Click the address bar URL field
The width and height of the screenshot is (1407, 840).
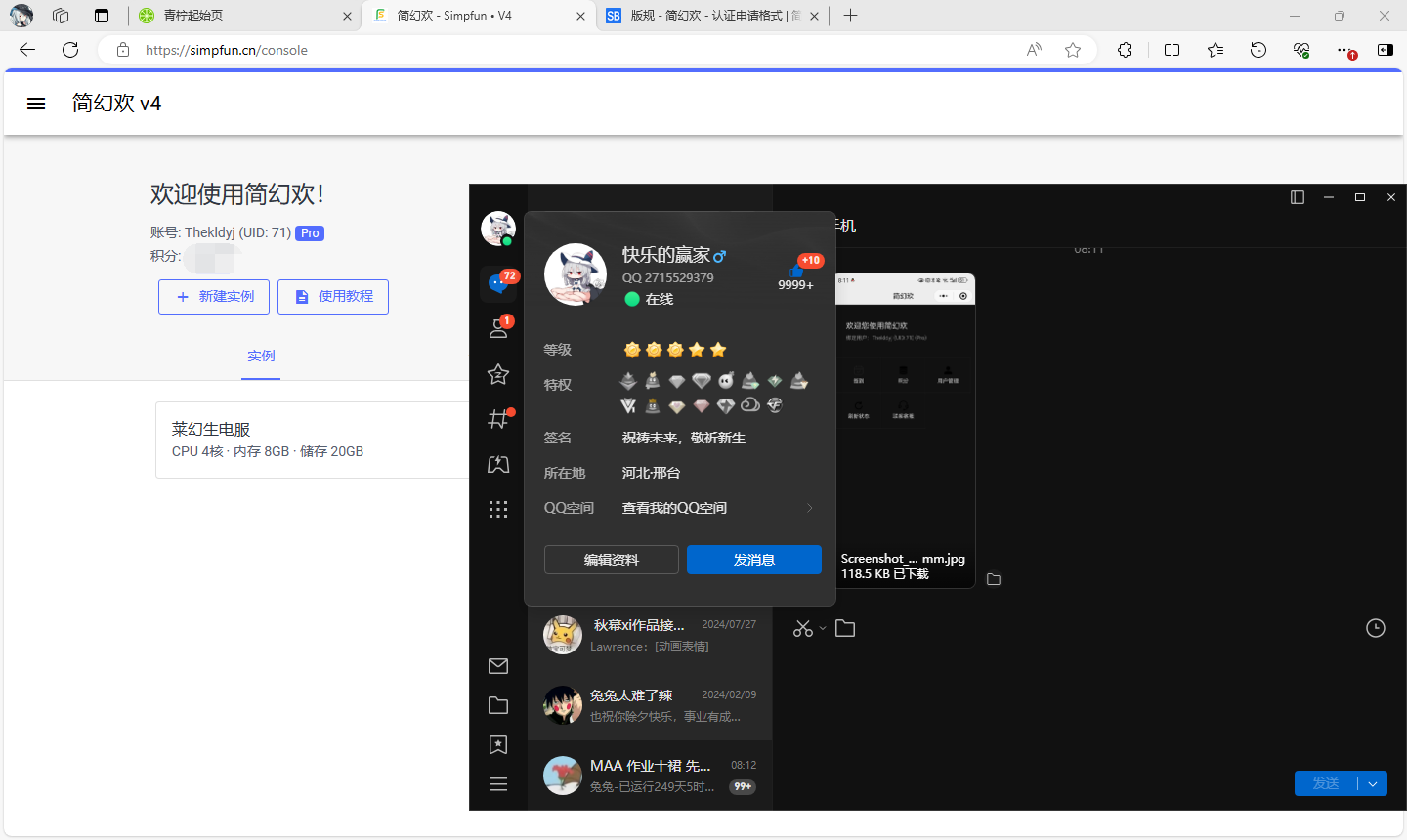[576, 50]
